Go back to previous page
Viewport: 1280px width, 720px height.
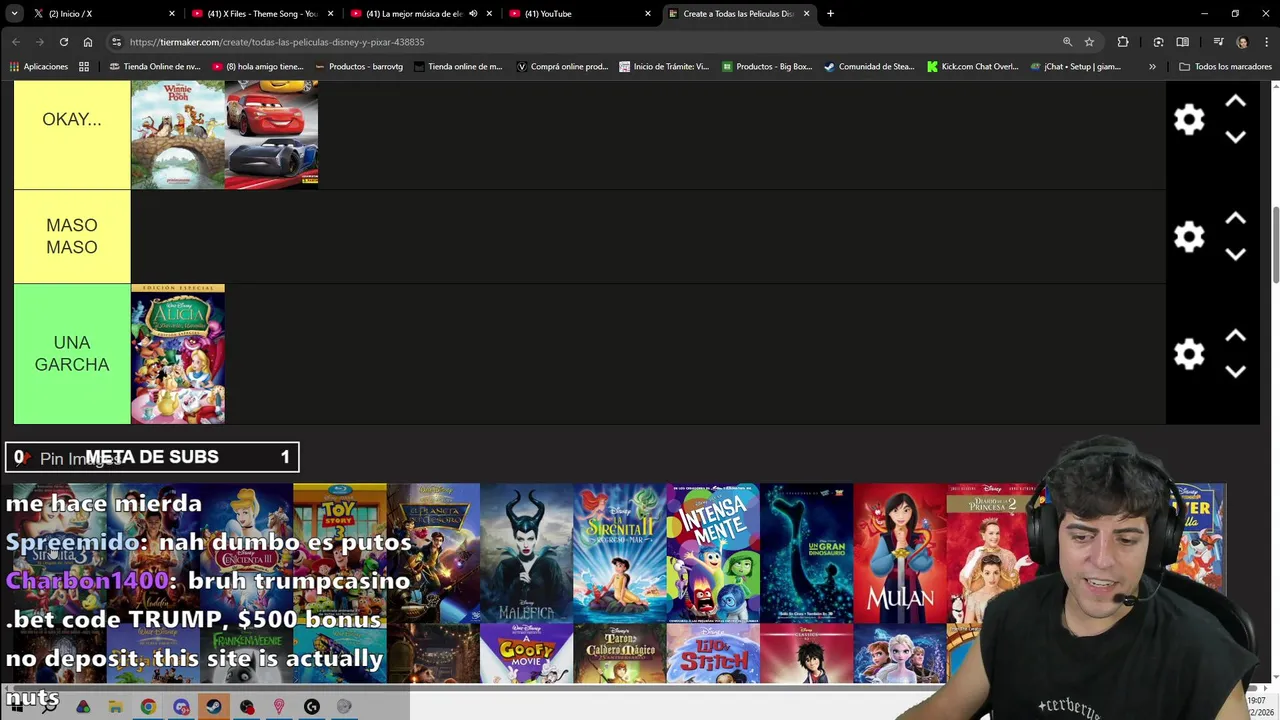coord(16,42)
